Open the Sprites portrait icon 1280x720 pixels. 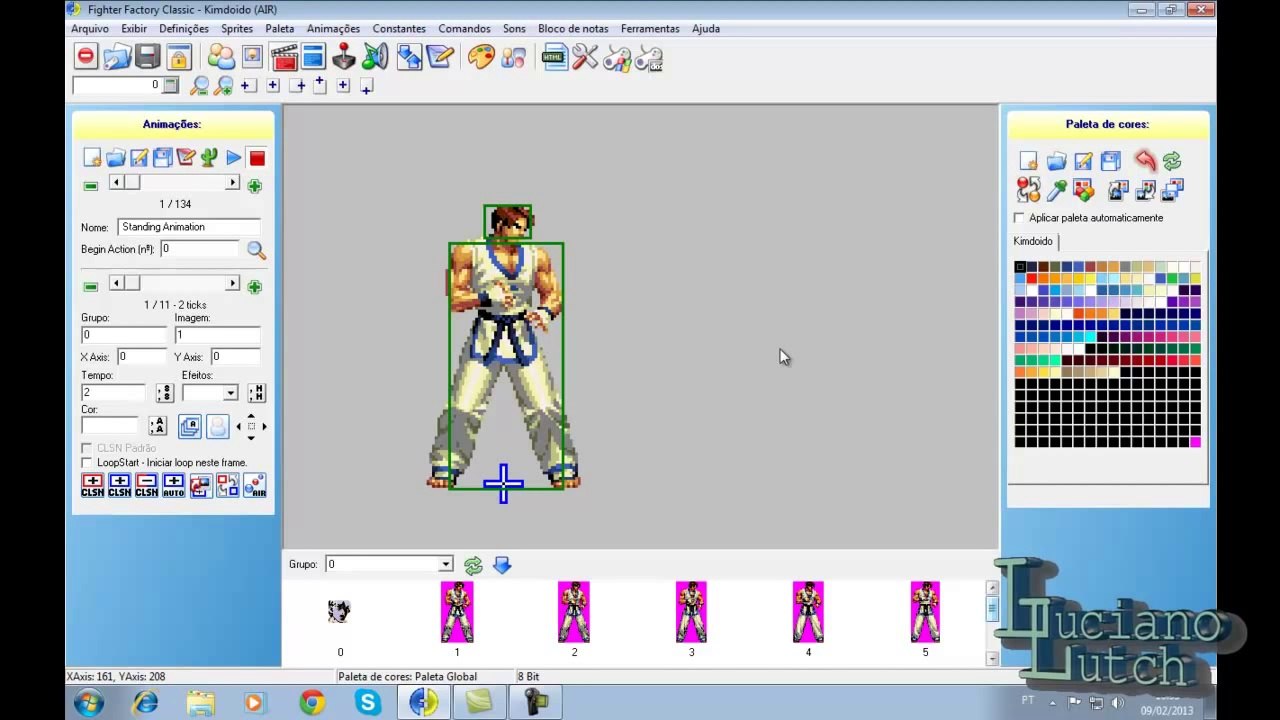[x=252, y=57]
